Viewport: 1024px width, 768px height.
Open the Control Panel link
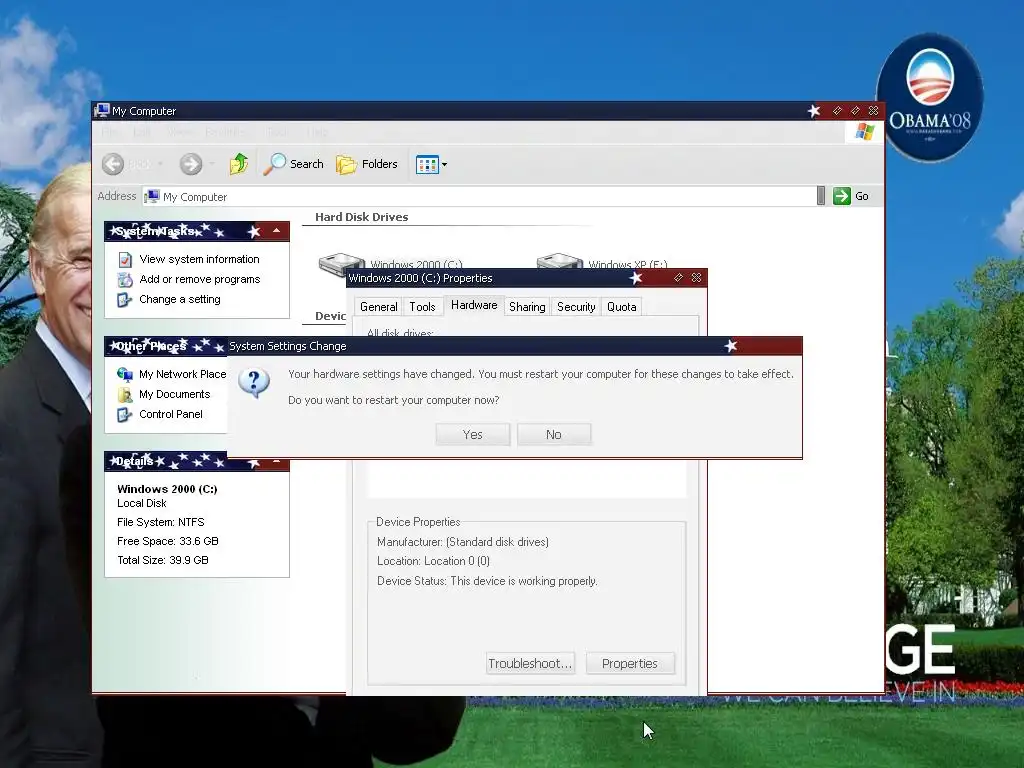coord(170,414)
